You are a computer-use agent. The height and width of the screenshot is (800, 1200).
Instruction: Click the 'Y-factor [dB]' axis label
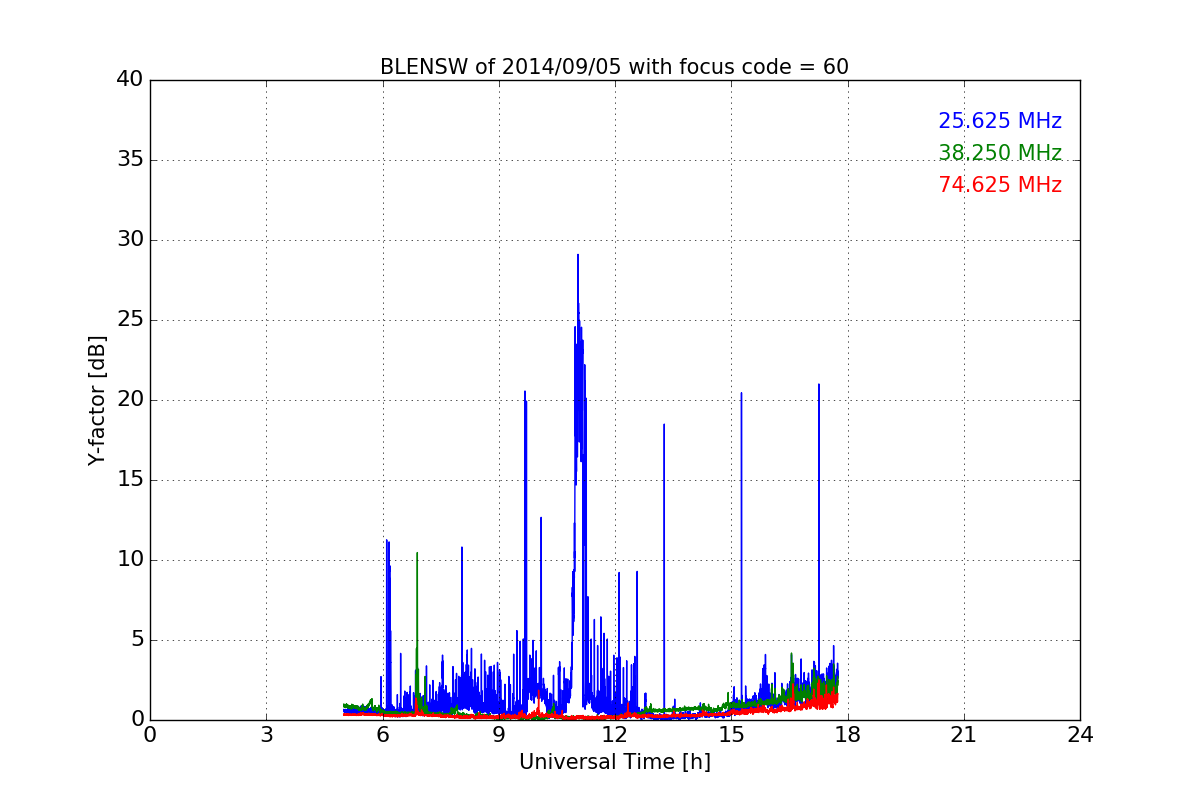click(97, 400)
